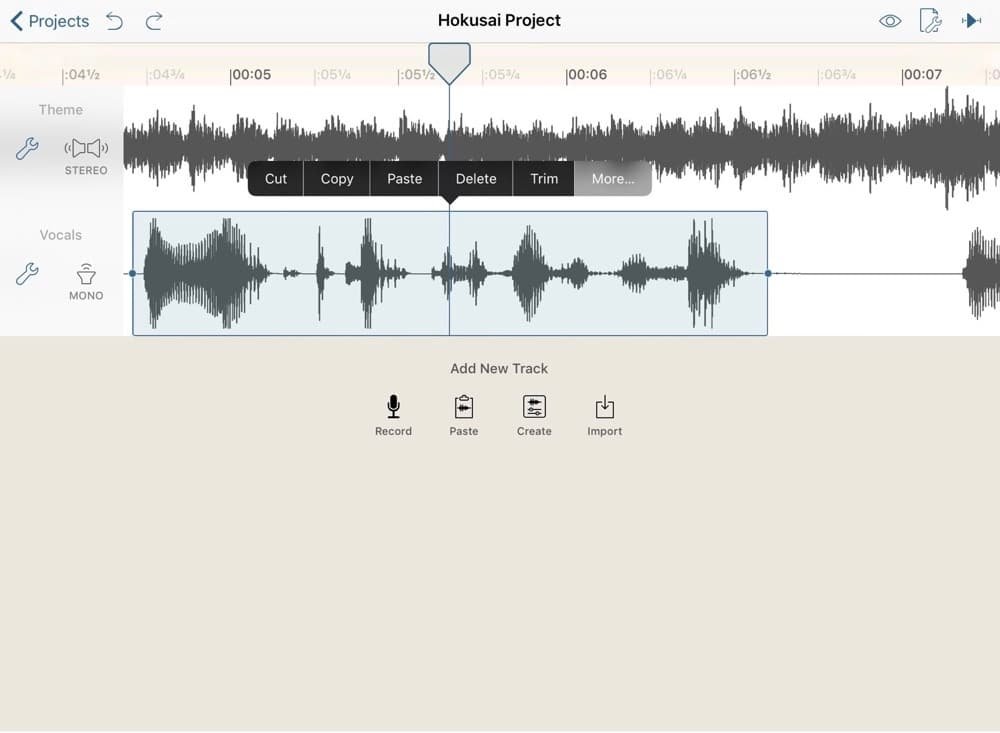Expand the More... menu options

(612, 179)
